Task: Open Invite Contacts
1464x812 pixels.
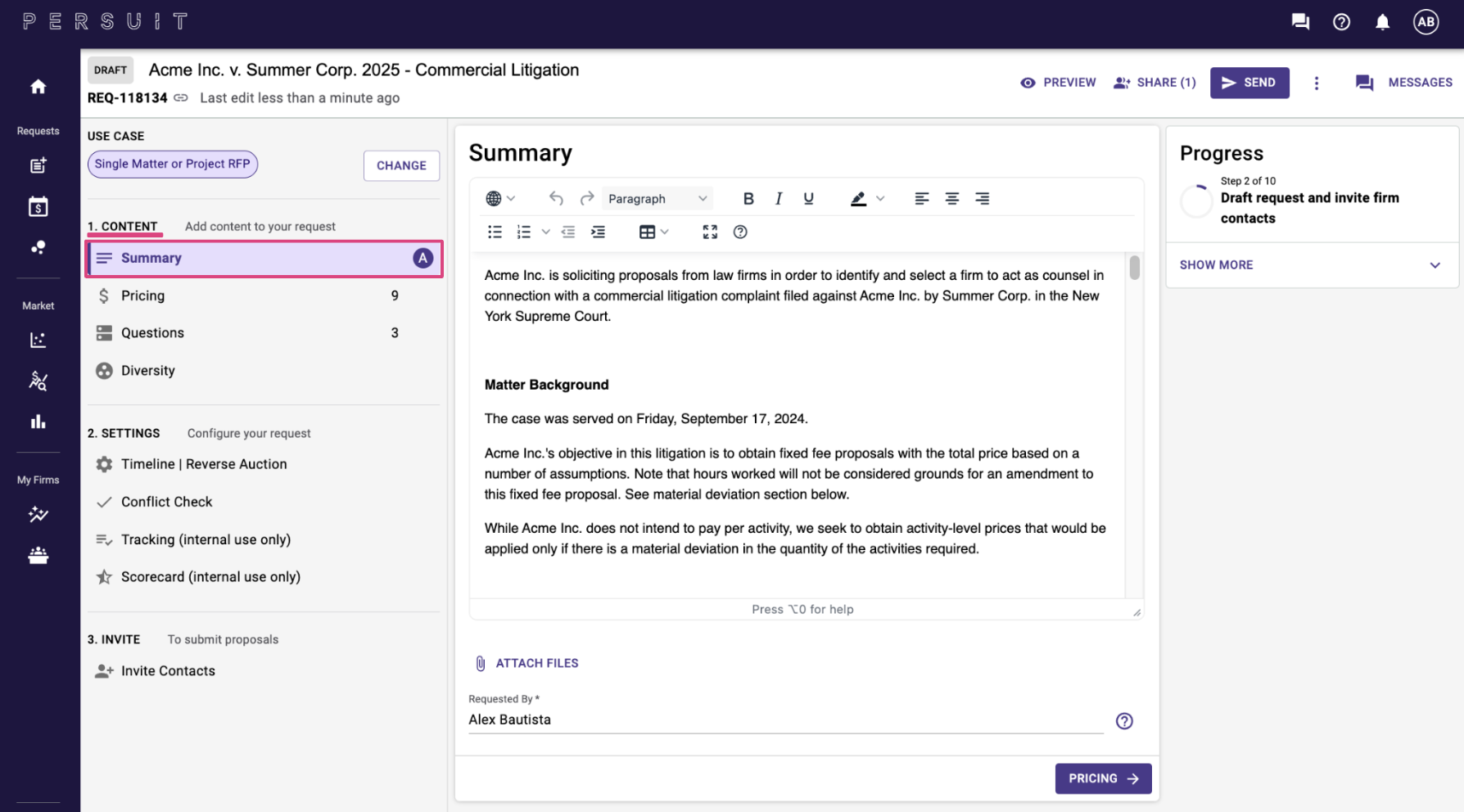Action: (x=264, y=670)
